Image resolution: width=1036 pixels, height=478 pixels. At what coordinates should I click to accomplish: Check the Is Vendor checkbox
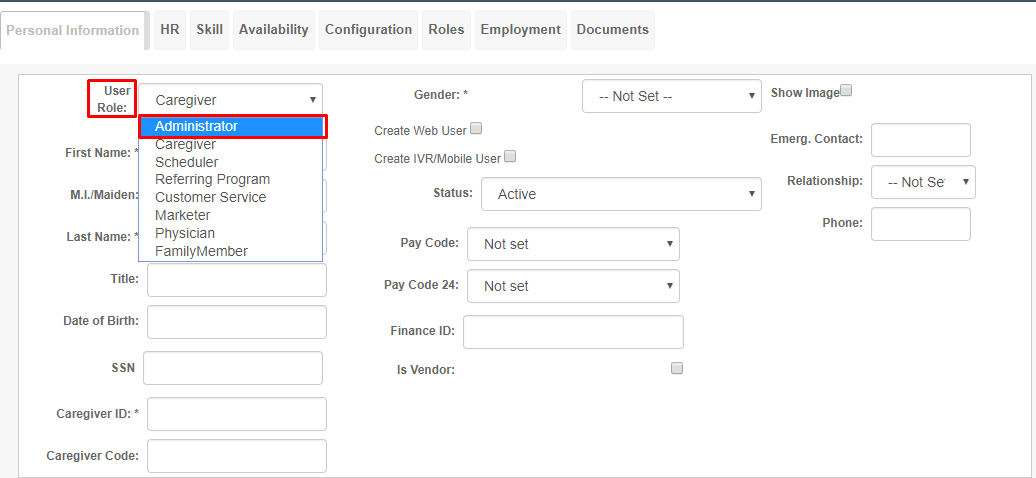click(x=677, y=368)
